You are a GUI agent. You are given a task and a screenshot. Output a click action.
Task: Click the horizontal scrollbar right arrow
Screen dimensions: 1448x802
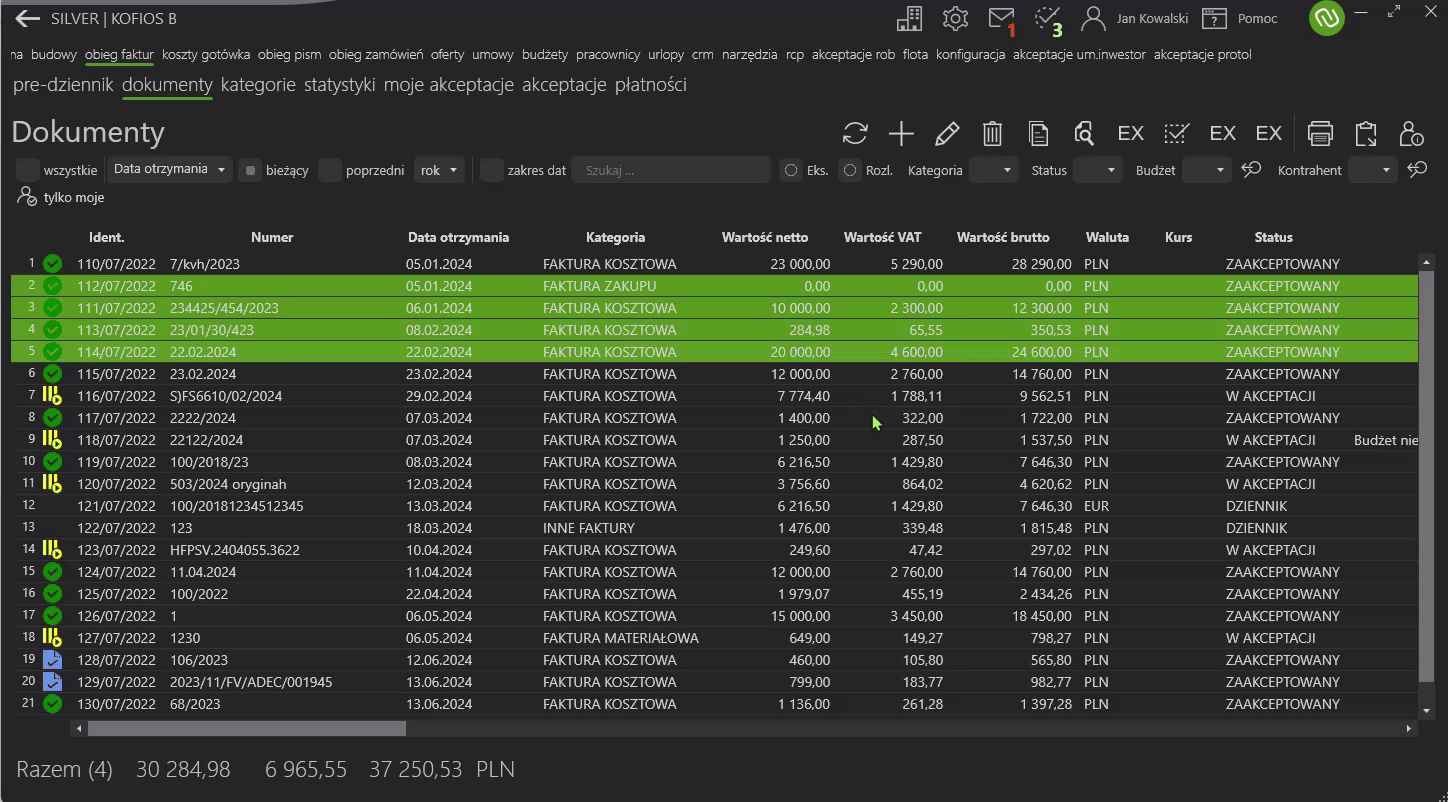click(1410, 729)
